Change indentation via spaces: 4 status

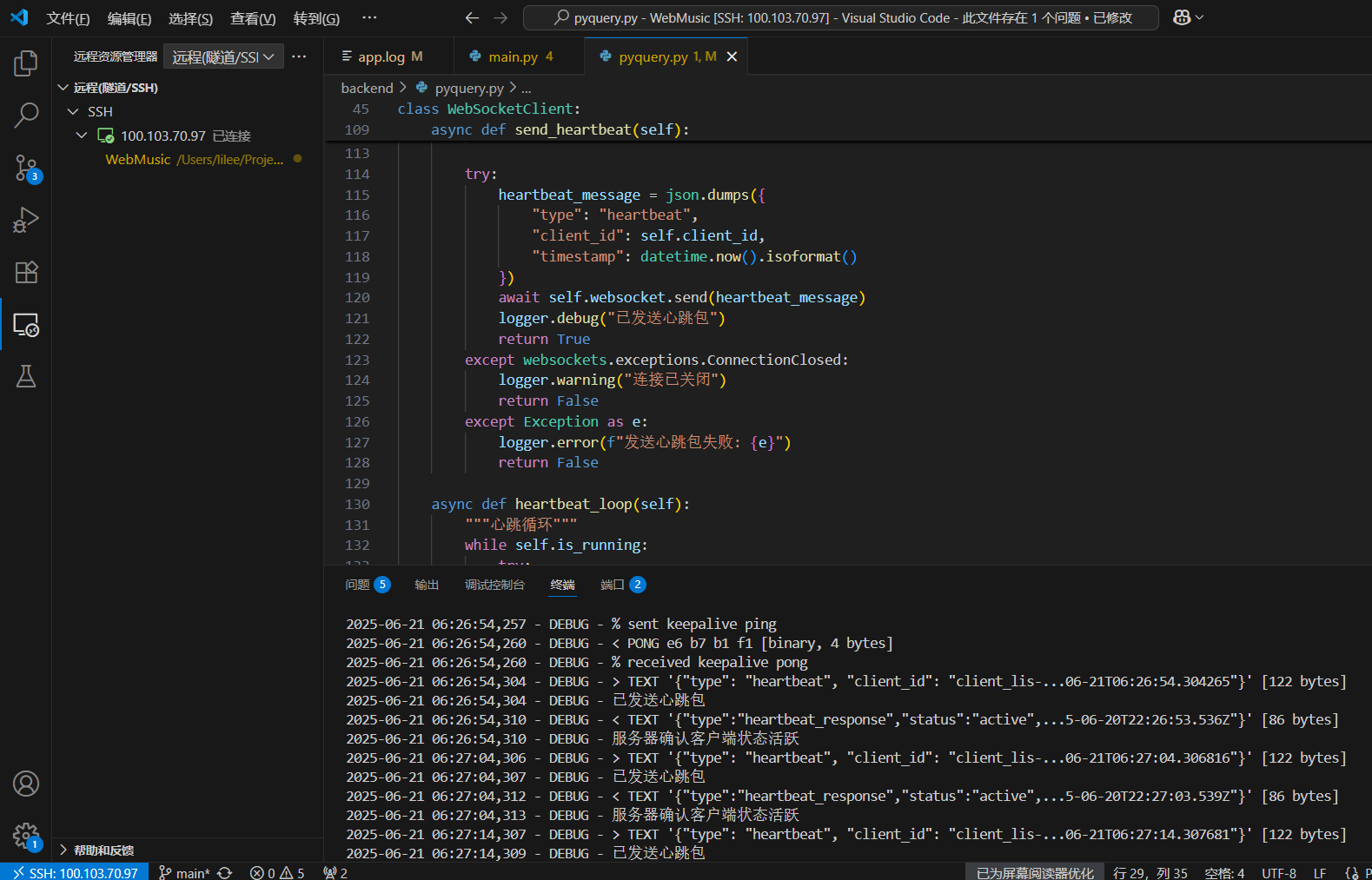[1224, 872]
